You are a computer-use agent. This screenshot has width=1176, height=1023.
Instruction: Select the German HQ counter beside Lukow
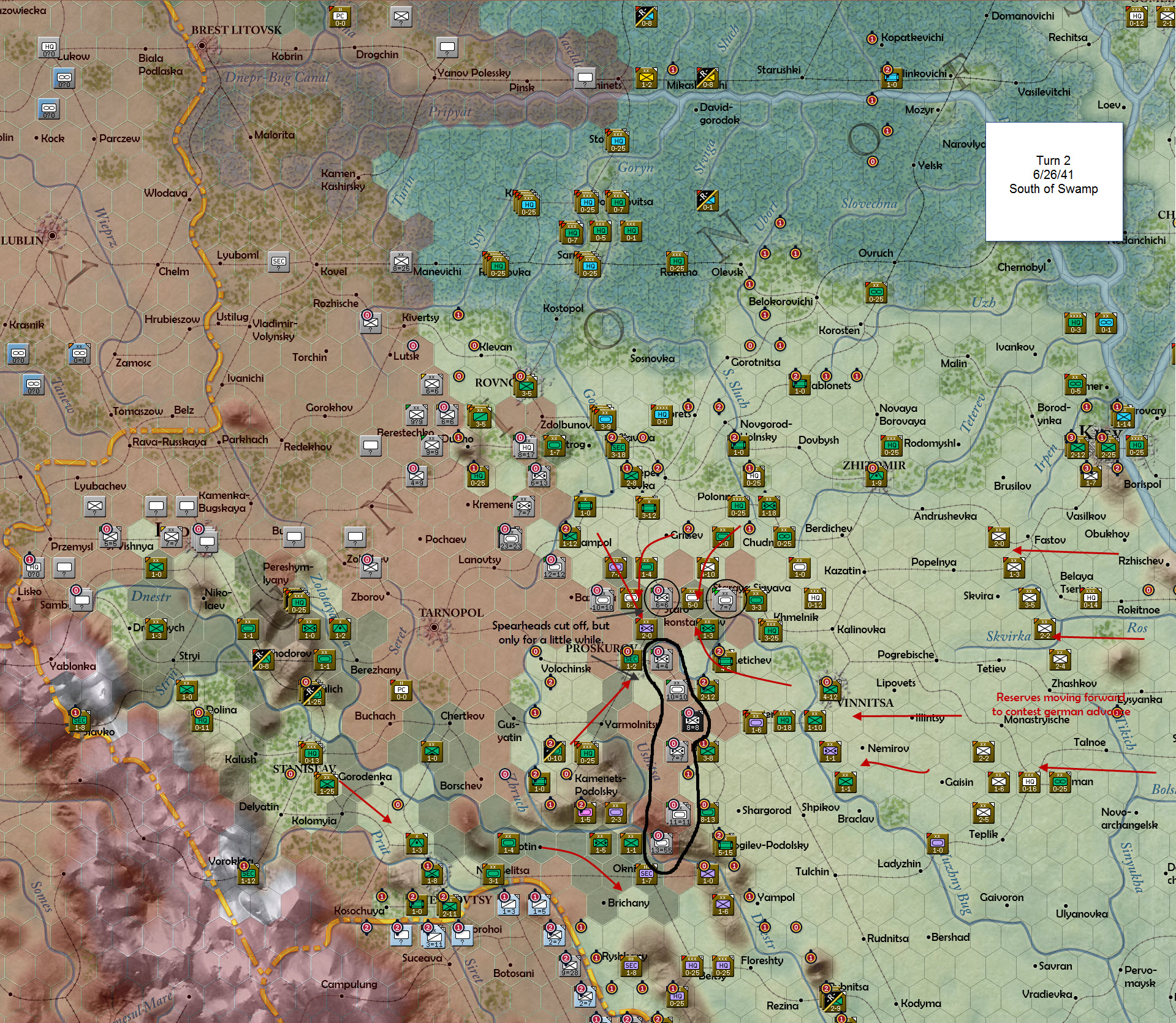49,48
